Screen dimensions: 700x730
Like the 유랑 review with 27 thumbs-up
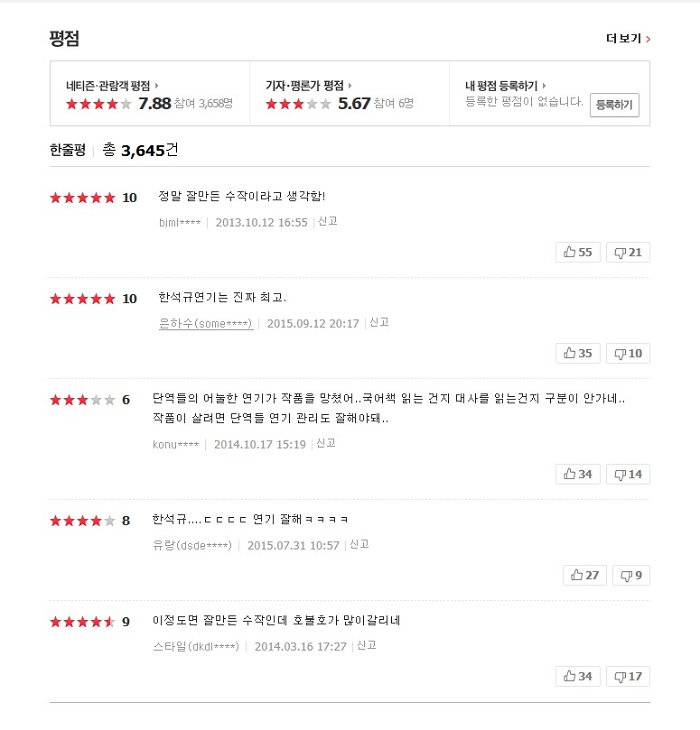585,575
